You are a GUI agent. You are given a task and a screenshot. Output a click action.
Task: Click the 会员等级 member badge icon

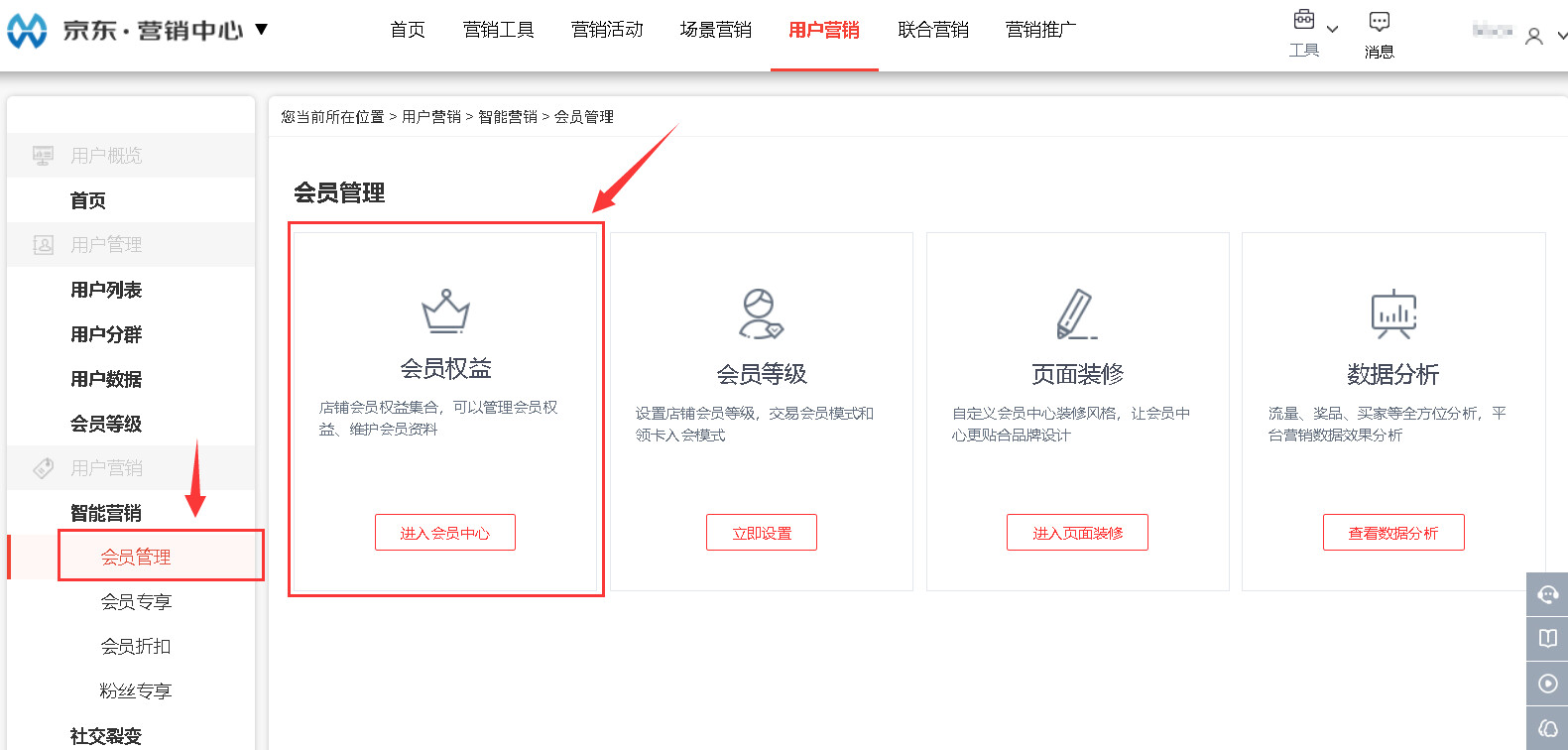pos(761,314)
